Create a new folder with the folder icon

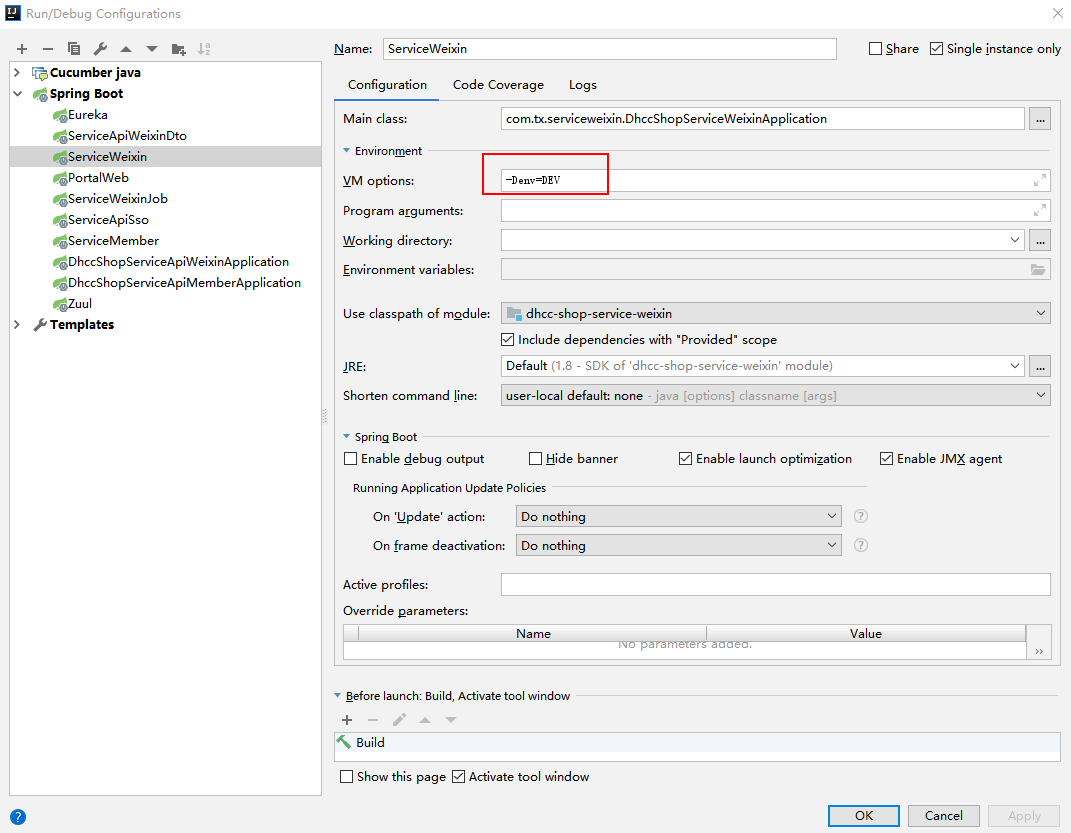[180, 48]
